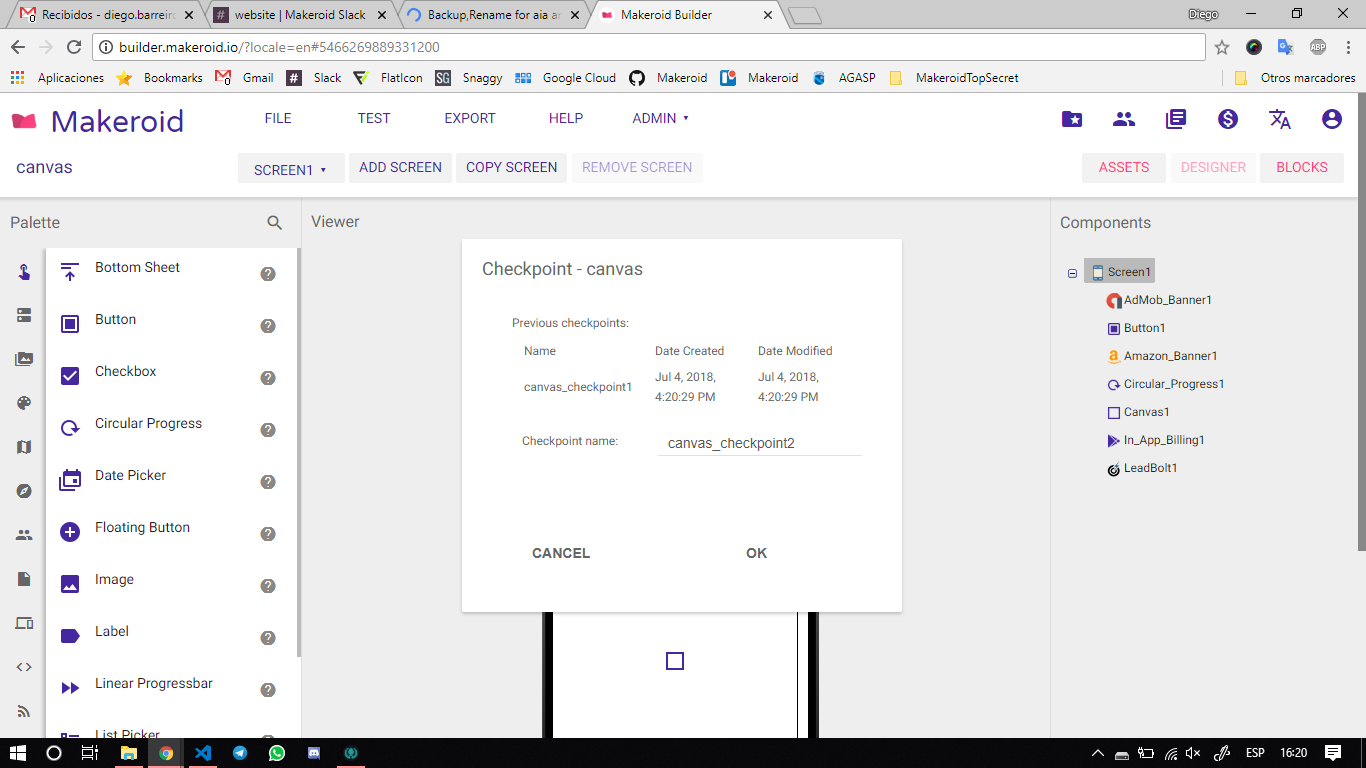Open the SCREEN1 screen selector dropdown
Viewport: 1366px width, 768px height.
(x=291, y=169)
